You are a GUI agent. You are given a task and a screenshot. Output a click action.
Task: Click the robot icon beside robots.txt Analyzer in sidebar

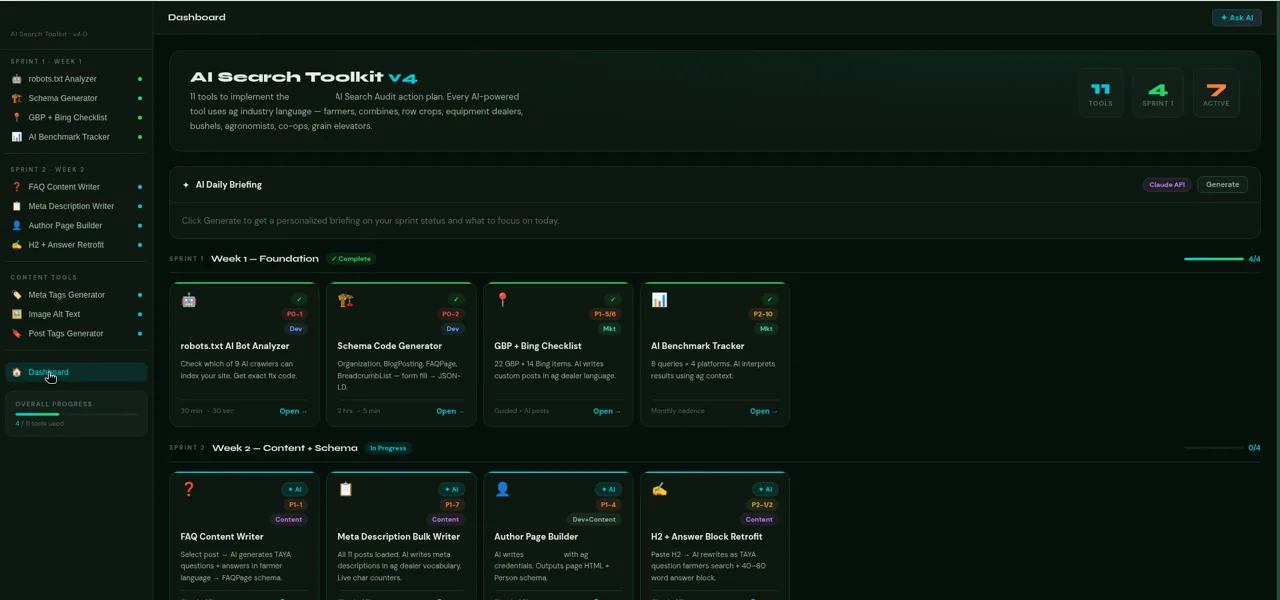coord(16,79)
